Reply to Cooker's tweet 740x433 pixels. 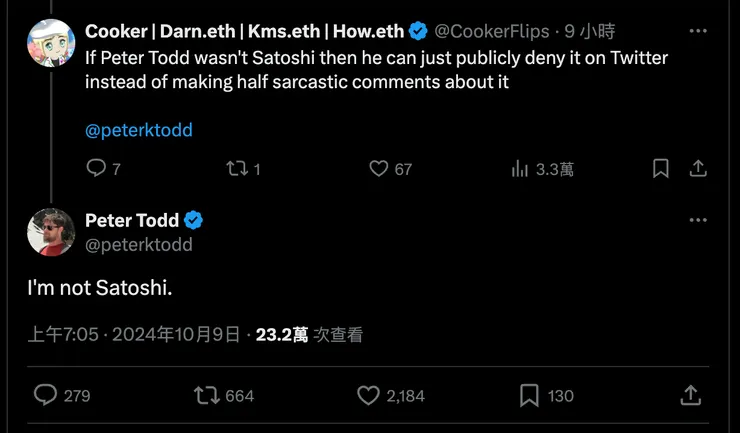(97, 169)
